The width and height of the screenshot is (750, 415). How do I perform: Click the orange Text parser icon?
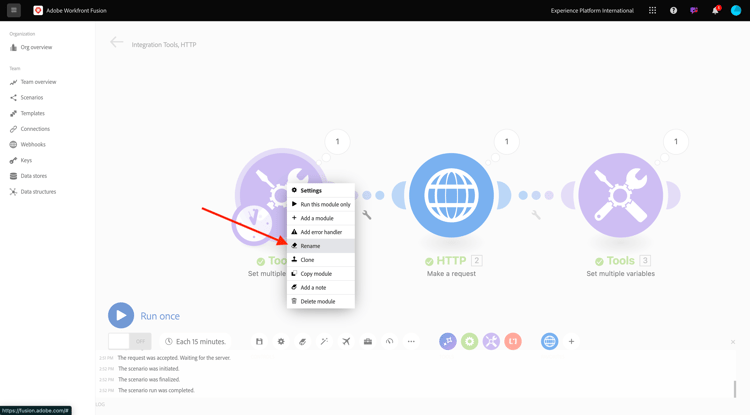click(x=513, y=341)
